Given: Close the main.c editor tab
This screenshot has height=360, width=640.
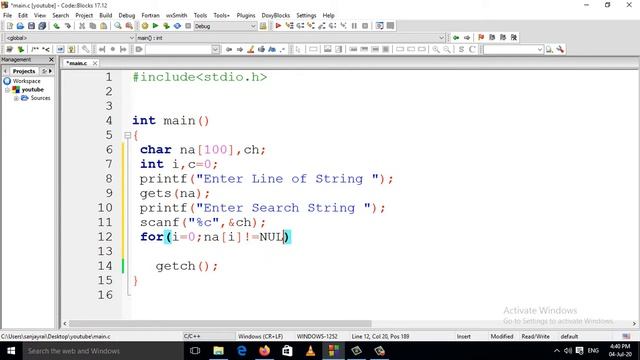Looking at the screenshot, I should point(95,63).
